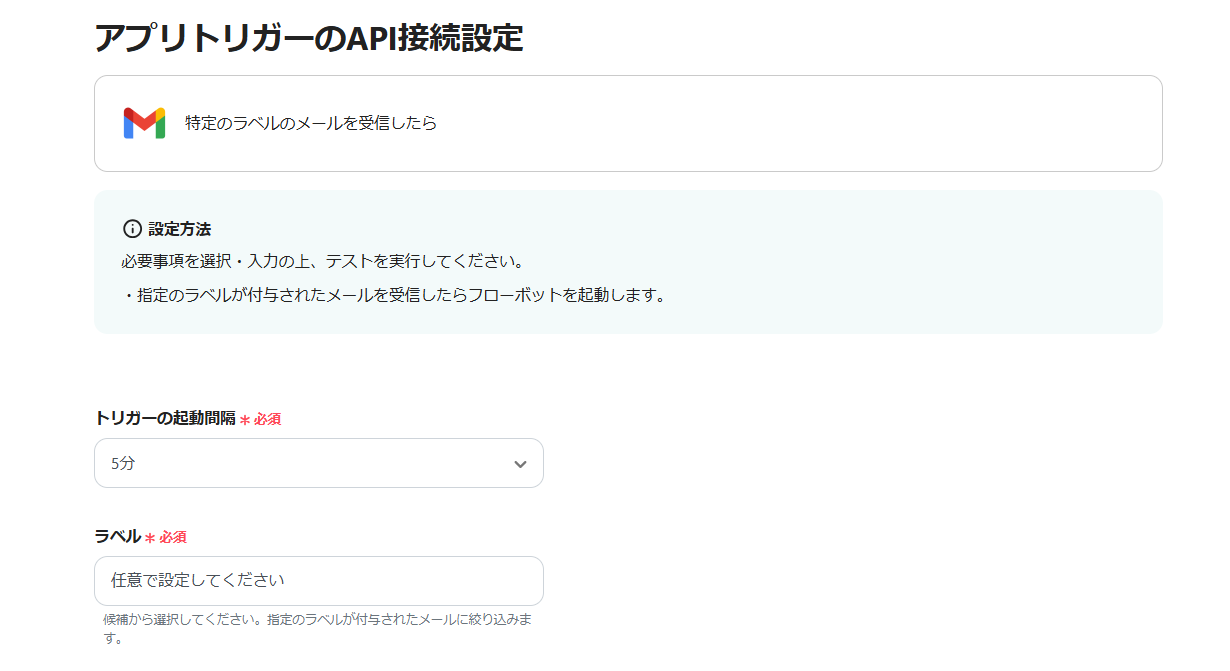Click the bullet line about フローボットを起動します
Image resolution: width=1230 pixels, height=671 pixels.
pyautogui.click(x=394, y=296)
